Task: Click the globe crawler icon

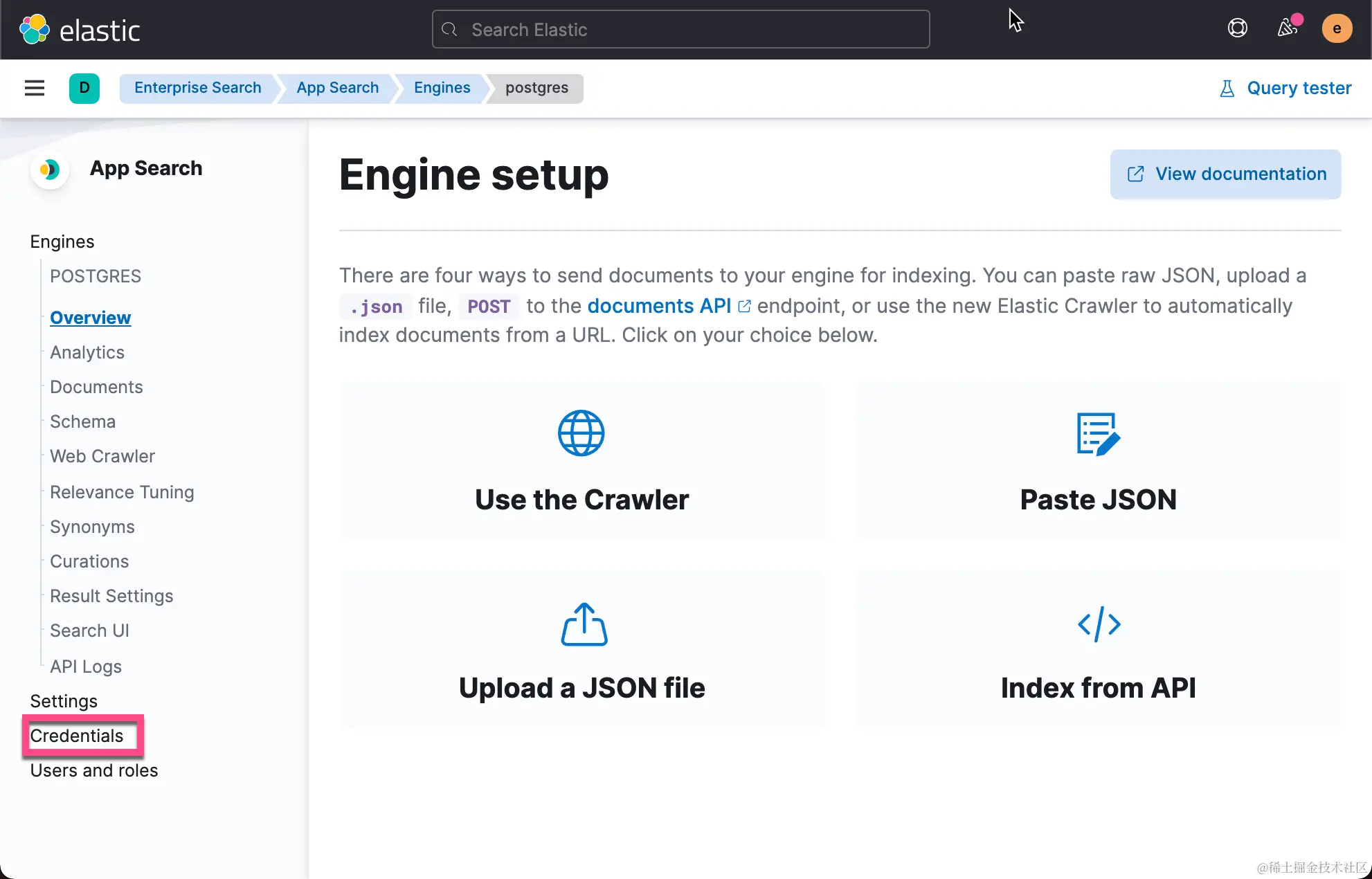Action: [x=581, y=433]
